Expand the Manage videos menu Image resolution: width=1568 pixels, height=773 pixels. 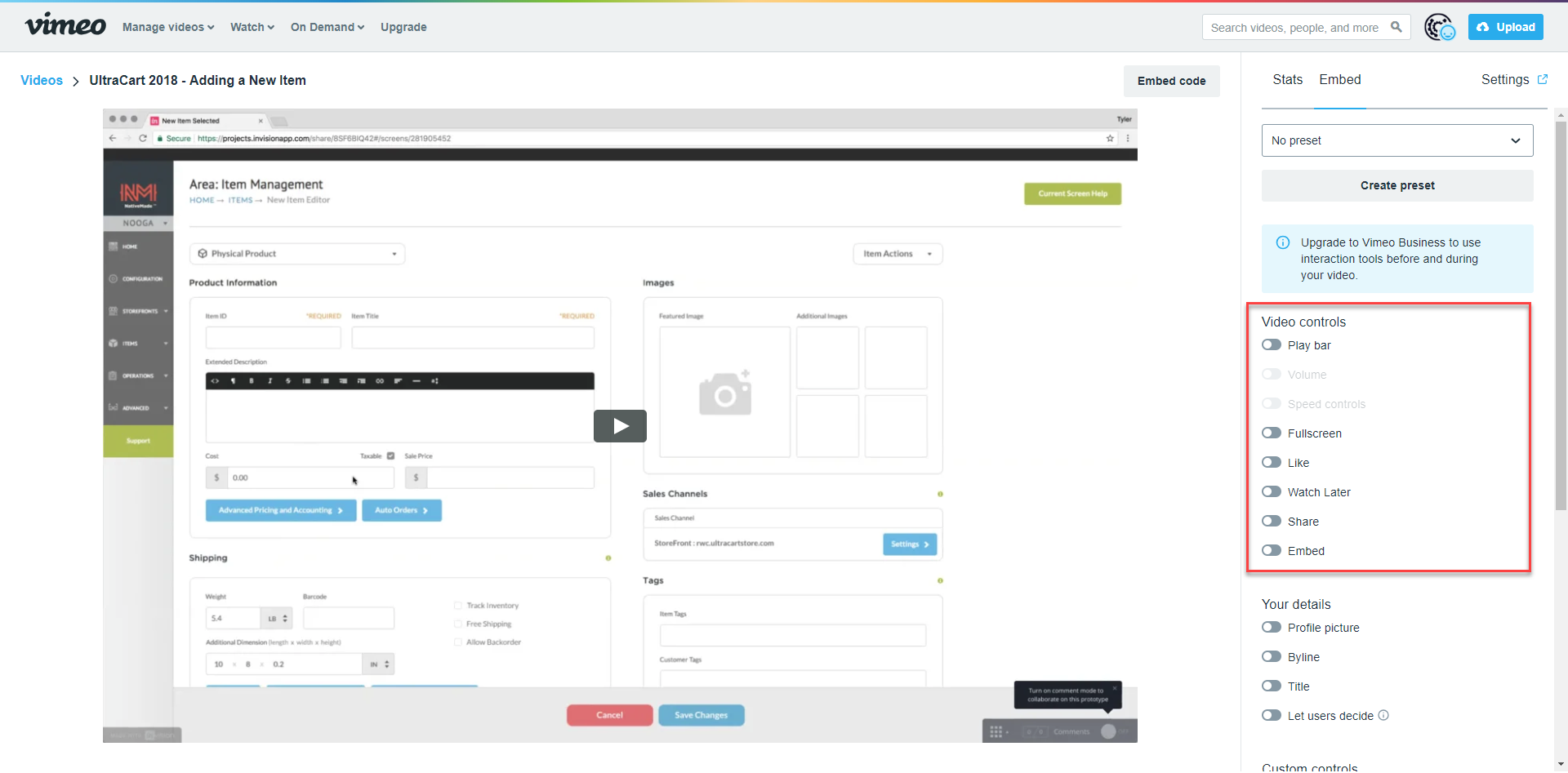pyautogui.click(x=168, y=27)
